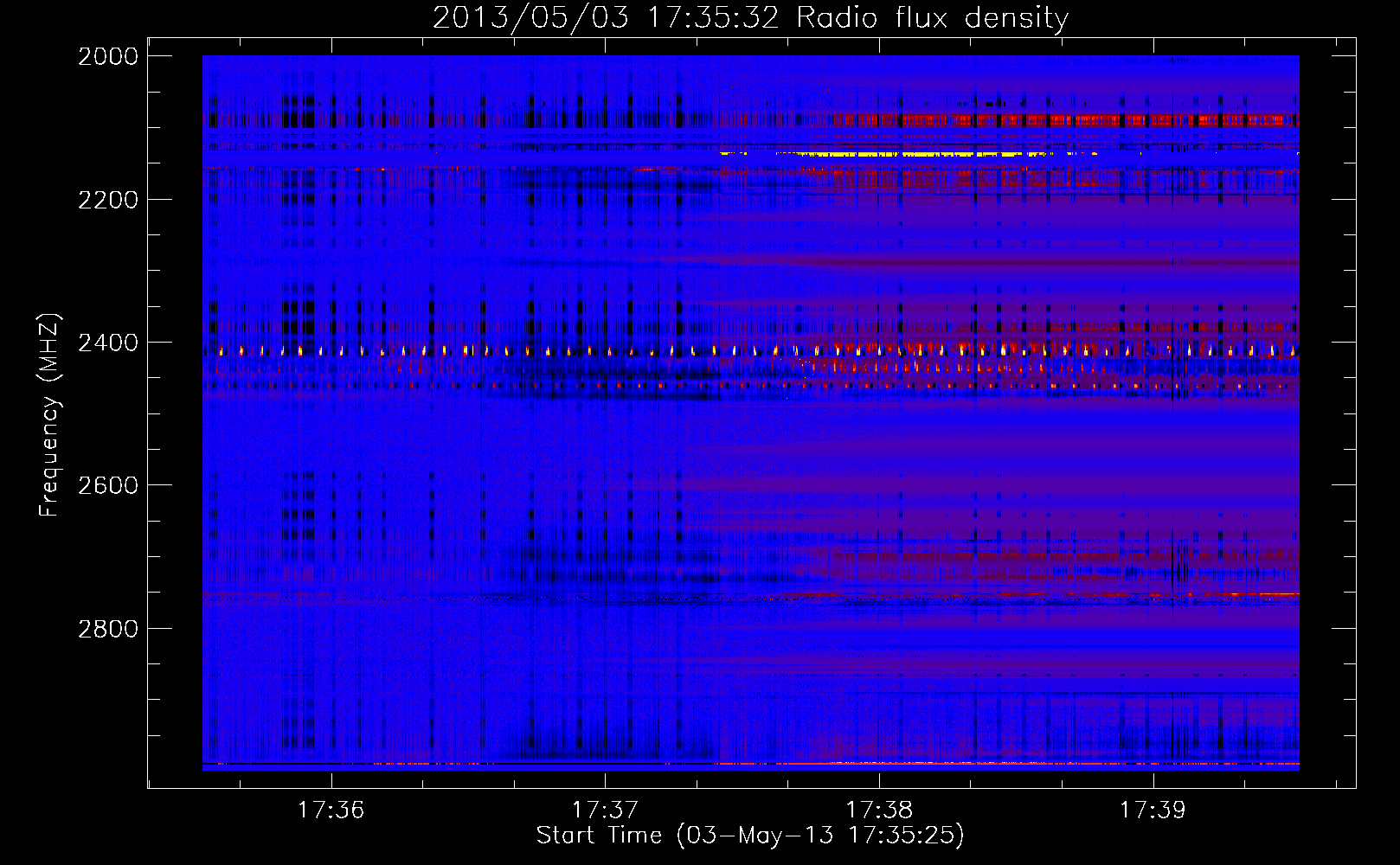1400x865 pixels.
Task: Select the 'Frequency (MHZ)' y-axis label
Action: click(50, 415)
